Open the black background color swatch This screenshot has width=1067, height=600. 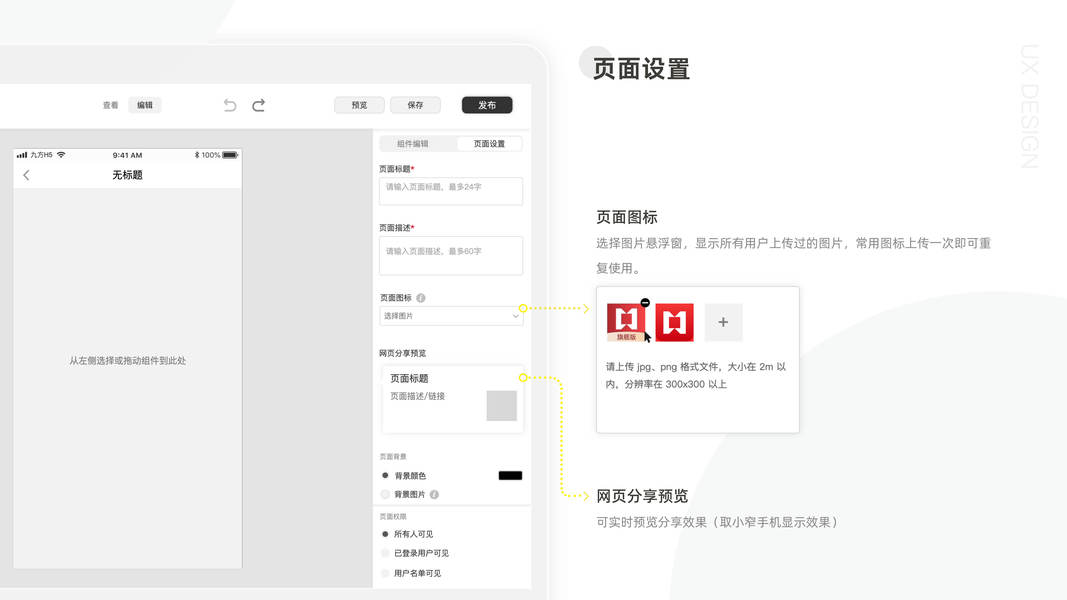pos(510,476)
